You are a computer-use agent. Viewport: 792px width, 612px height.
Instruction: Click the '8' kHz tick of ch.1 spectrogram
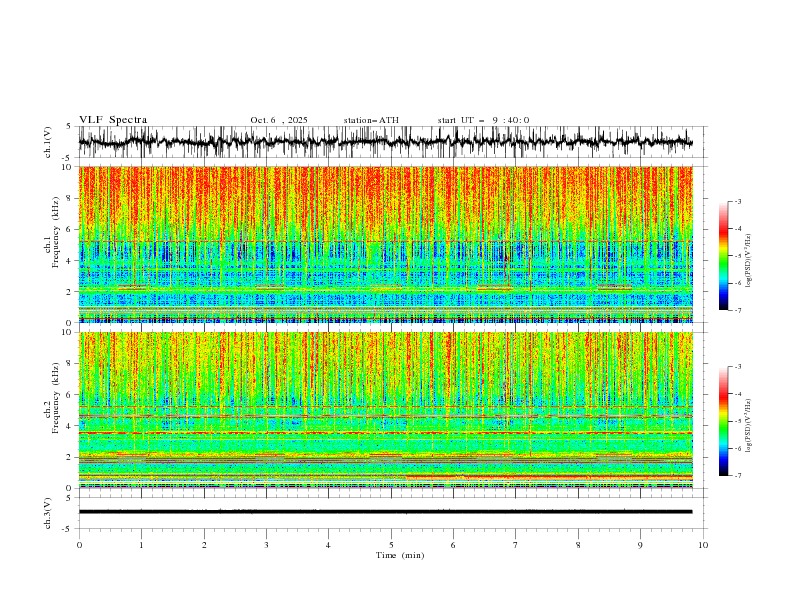69,198
